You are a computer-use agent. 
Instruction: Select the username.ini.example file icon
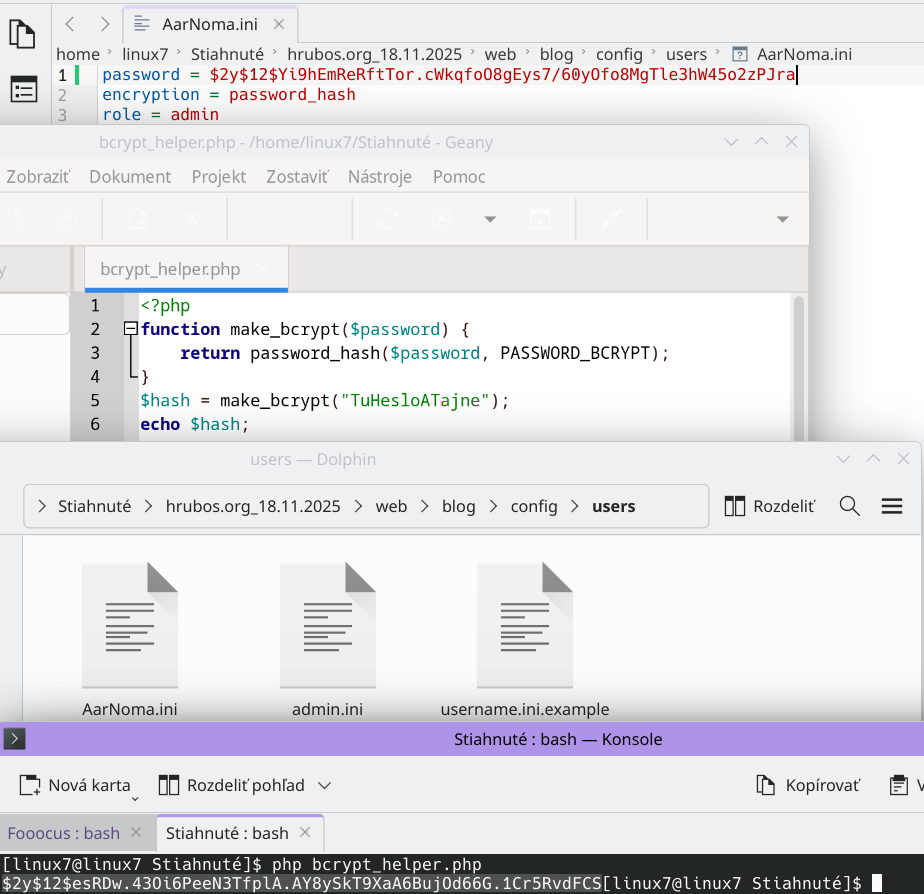[x=524, y=625]
